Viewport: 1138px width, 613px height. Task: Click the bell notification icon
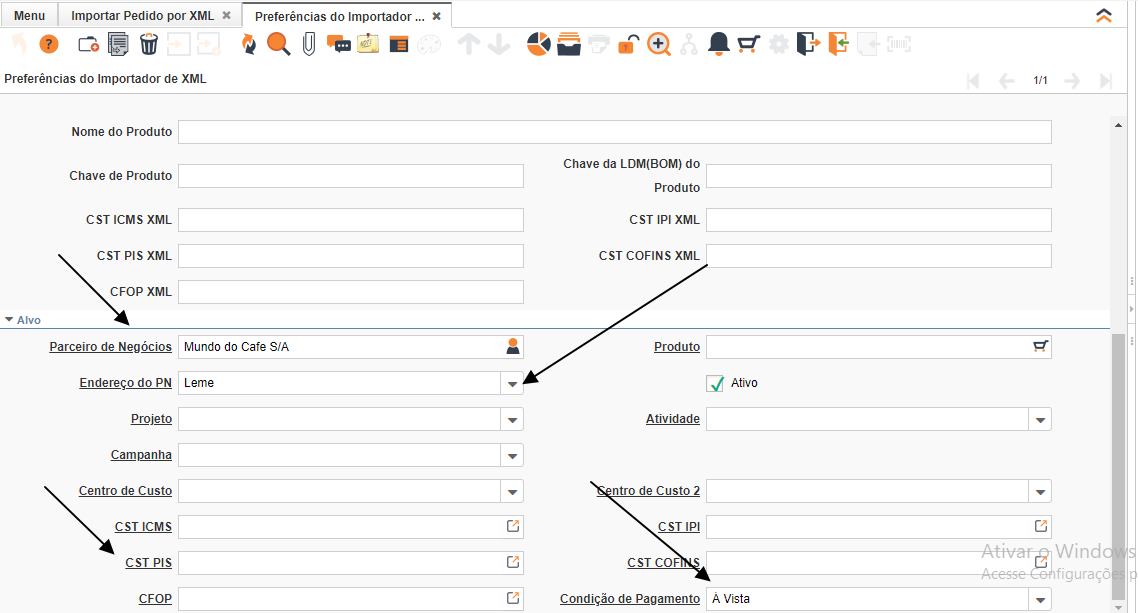[x=718, y=44]
